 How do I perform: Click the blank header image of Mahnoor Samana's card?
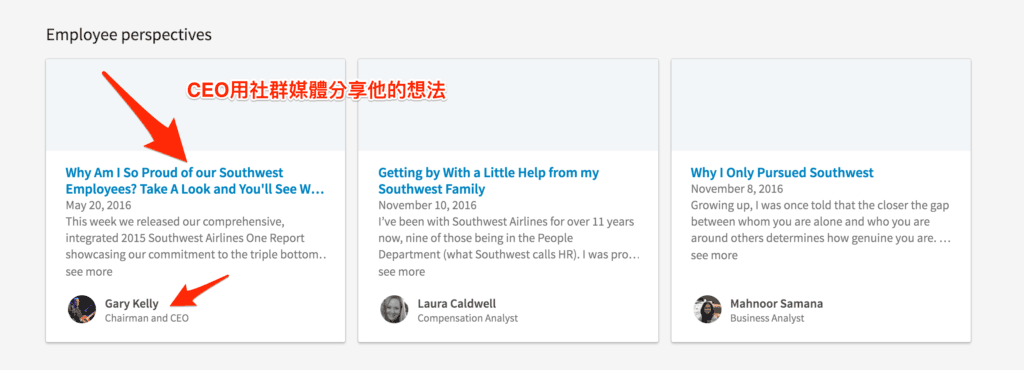(821, 105)
